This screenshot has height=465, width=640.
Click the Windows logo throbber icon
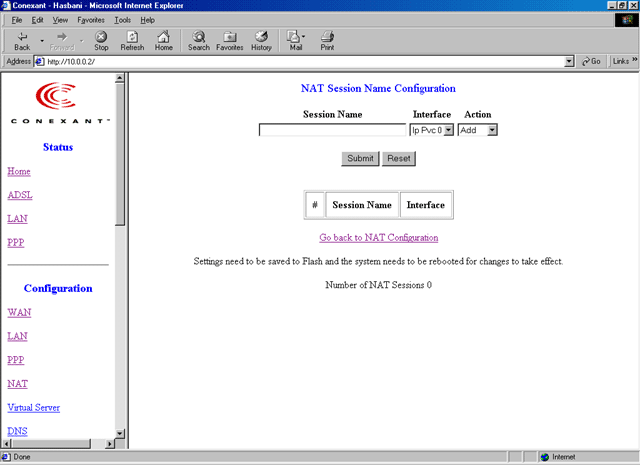(x=627, y=20)
